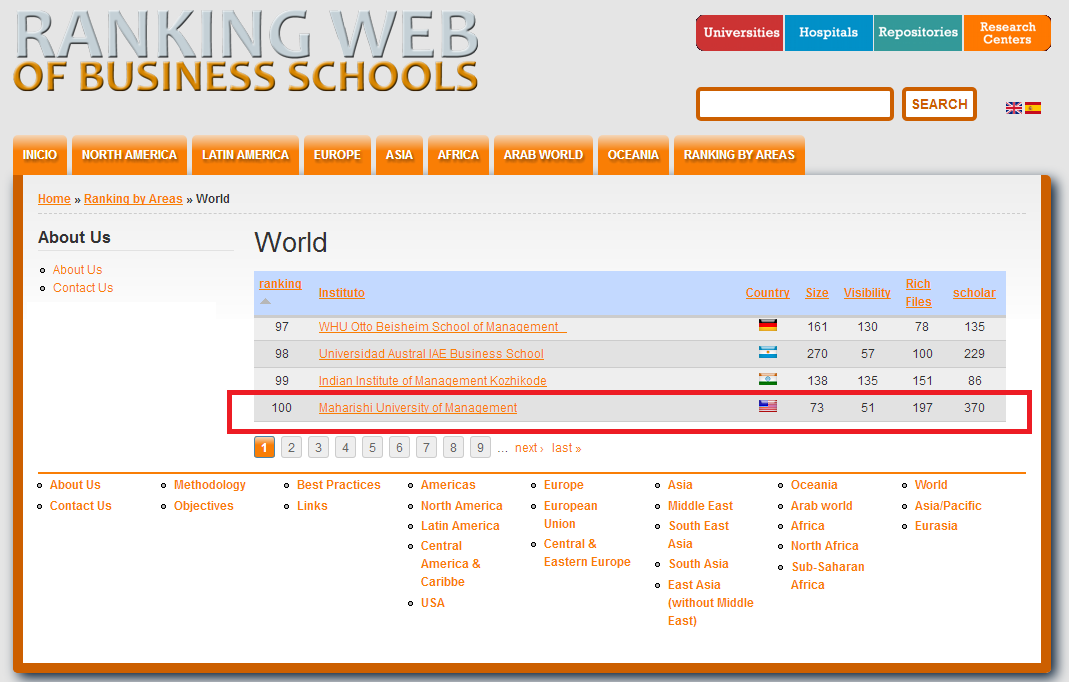This screenshot has height=682, width=1069.
Task: Open Central & Eastern Europe footer link
Action: tap(586, 553)
